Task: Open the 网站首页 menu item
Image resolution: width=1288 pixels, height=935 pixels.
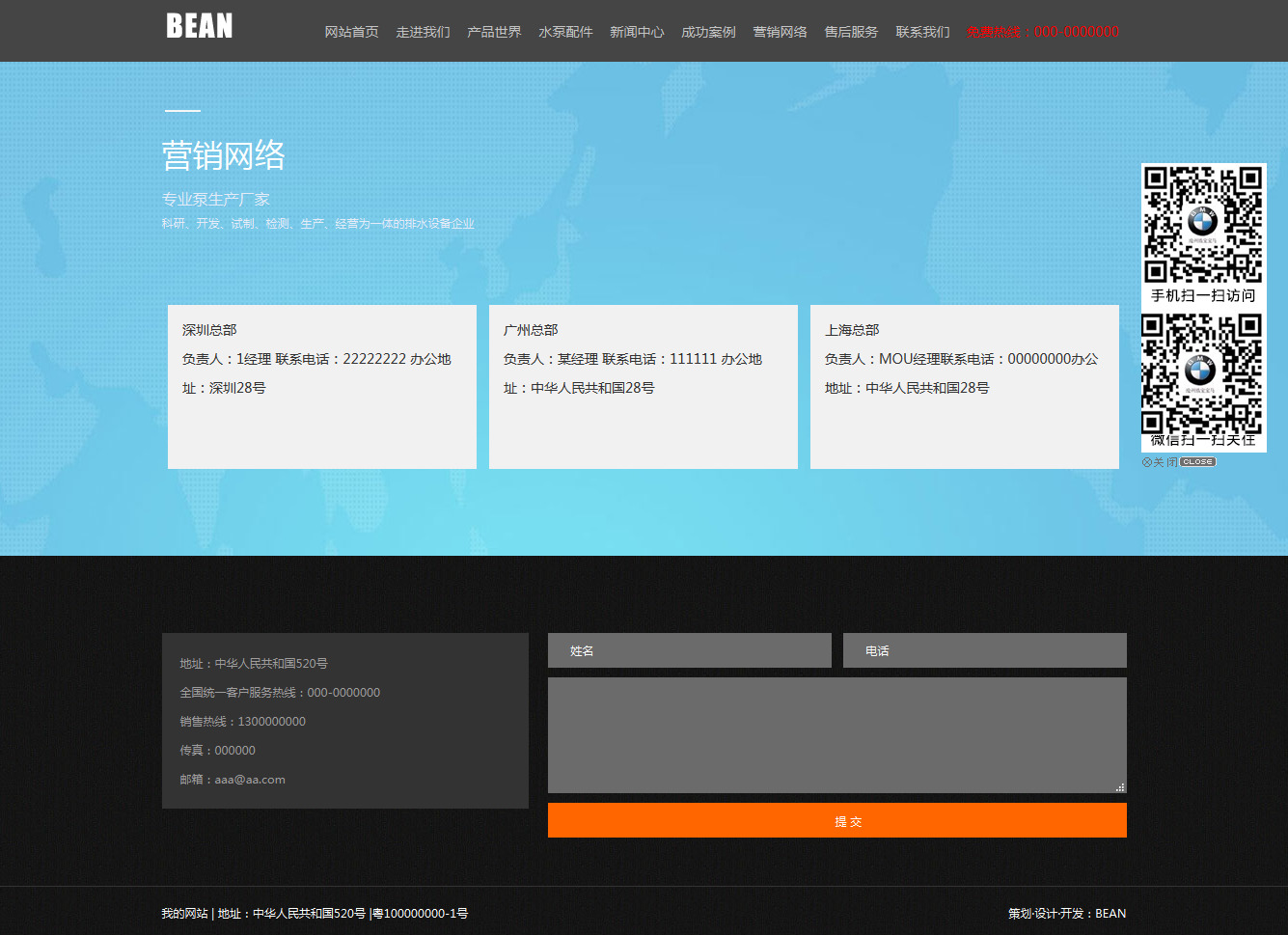Action: point(351,32)
